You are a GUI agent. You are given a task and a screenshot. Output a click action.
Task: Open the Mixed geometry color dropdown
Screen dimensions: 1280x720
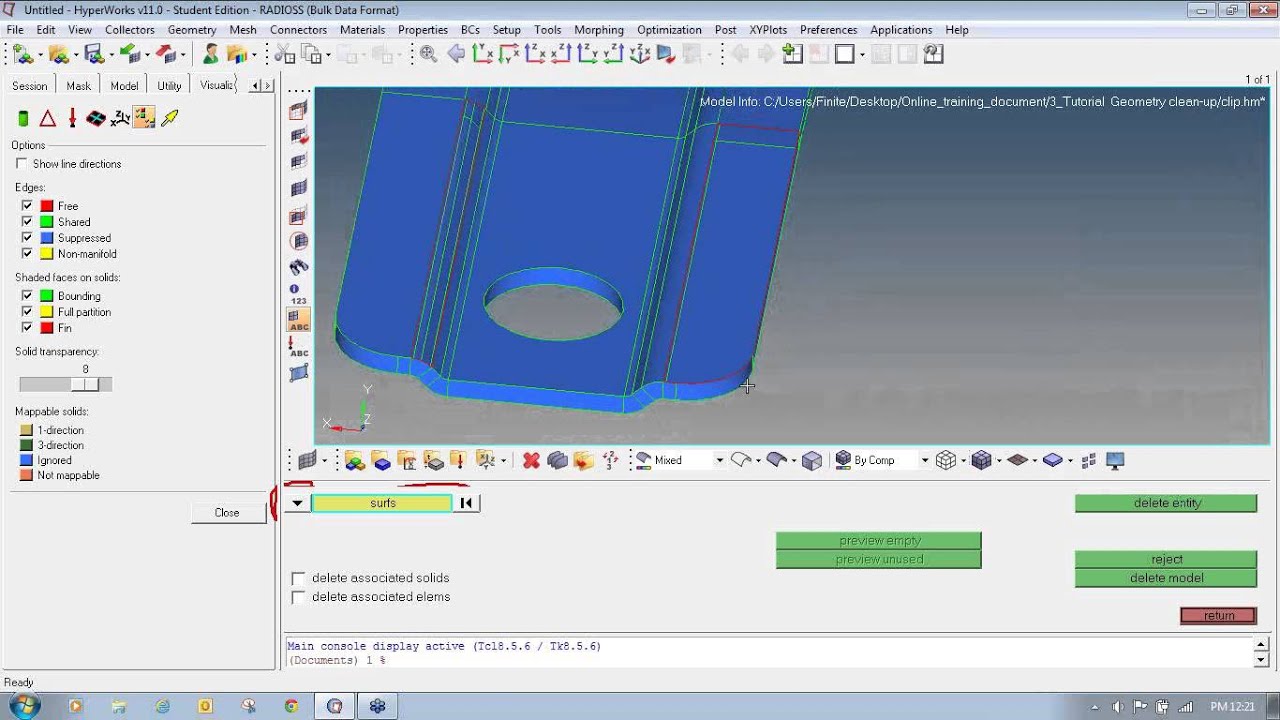(720, 460)
